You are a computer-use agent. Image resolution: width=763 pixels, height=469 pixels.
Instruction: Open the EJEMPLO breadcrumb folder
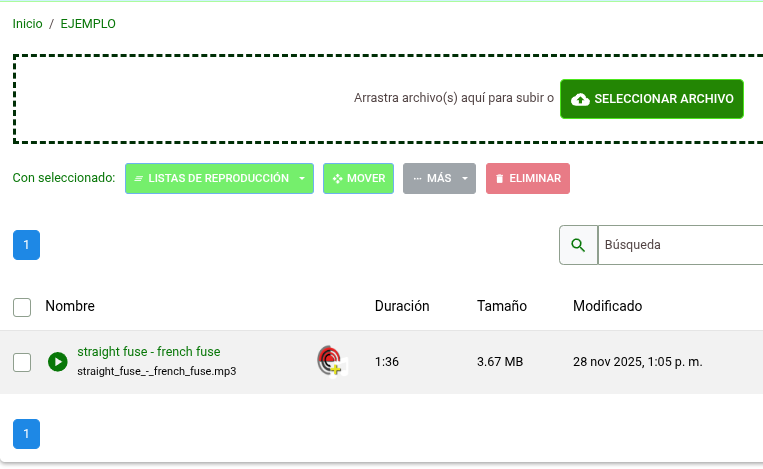[x=88, y=23]
